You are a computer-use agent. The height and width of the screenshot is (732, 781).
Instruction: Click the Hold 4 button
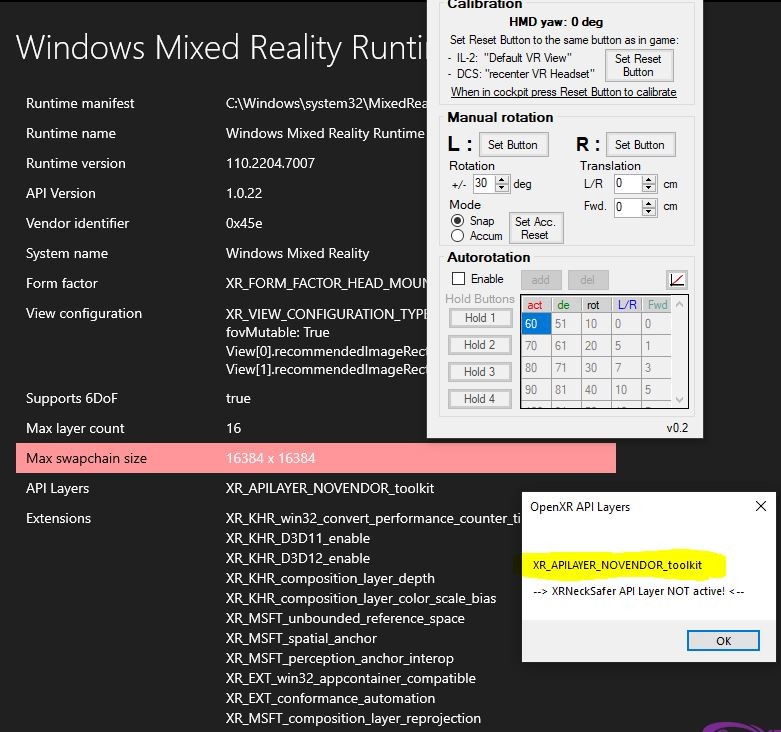[480, 398]
